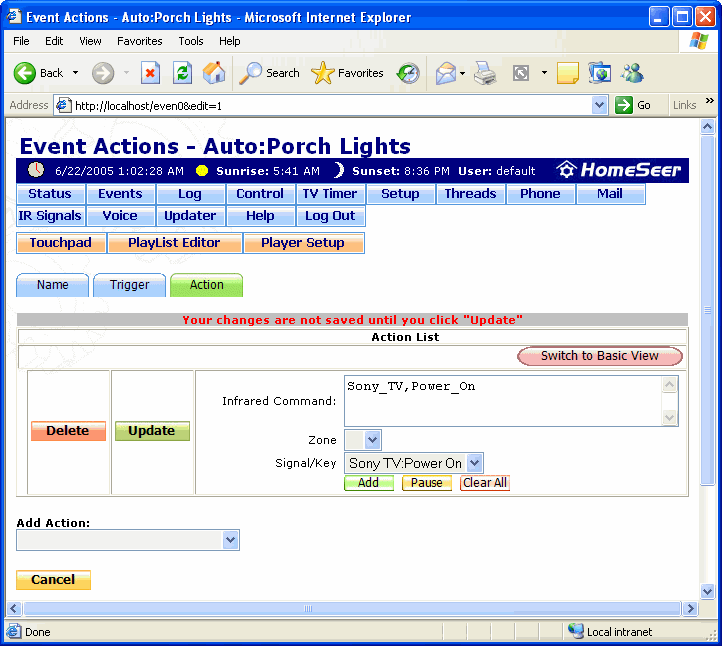Open the Favorites menu
The image size is (722, 646).
[x=140, y=41]
